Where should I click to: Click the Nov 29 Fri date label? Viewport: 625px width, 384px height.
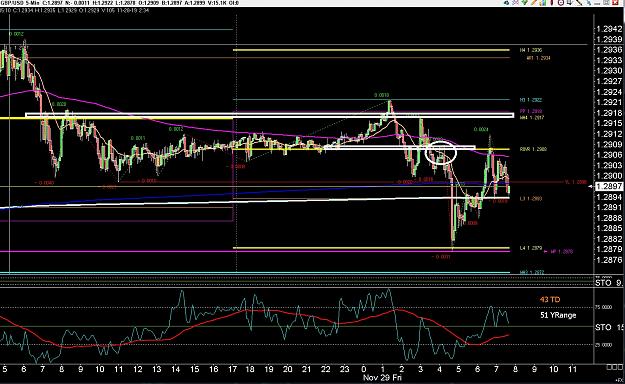382,377
